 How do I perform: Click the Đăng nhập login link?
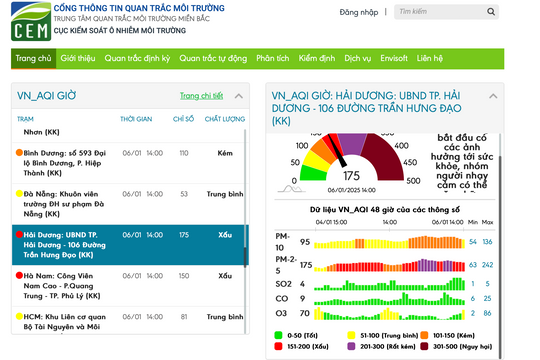tap(359, 12)
